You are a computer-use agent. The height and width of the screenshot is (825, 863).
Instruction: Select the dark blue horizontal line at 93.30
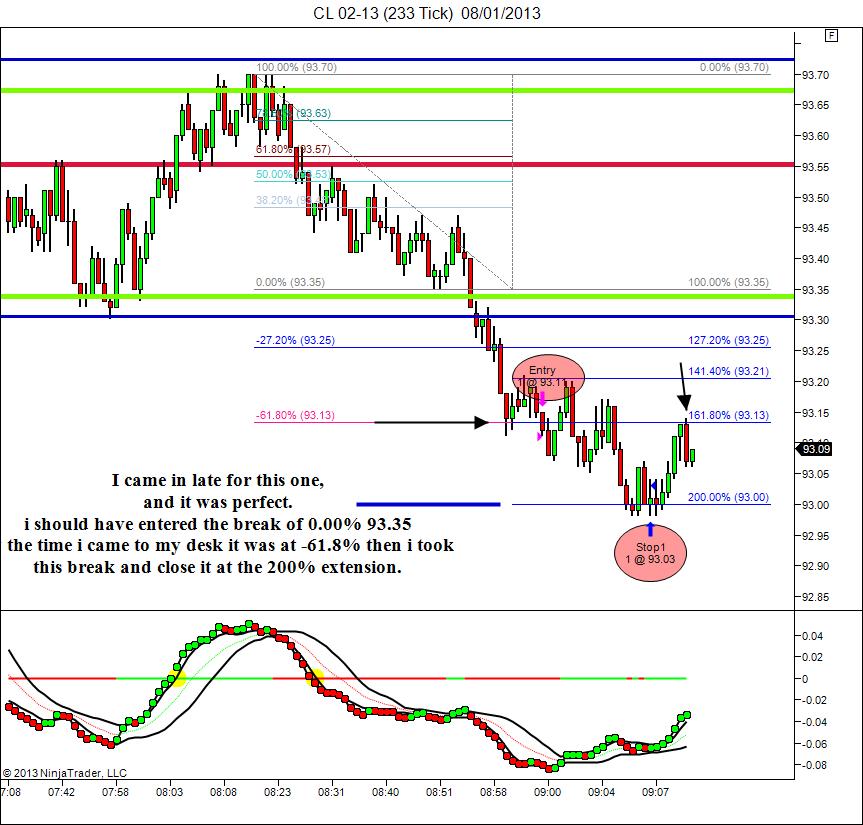tap(397, 316)
